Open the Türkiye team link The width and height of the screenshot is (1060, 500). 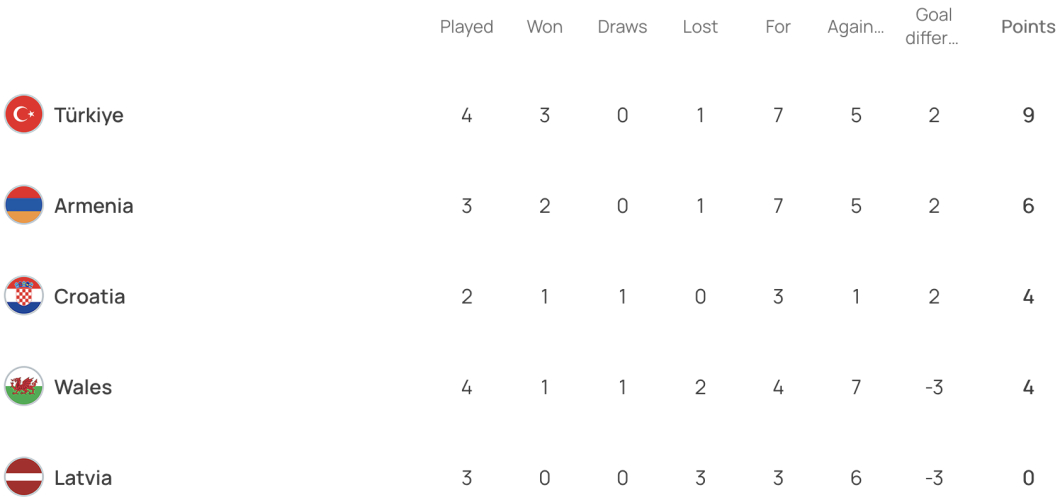pos(89,115)
